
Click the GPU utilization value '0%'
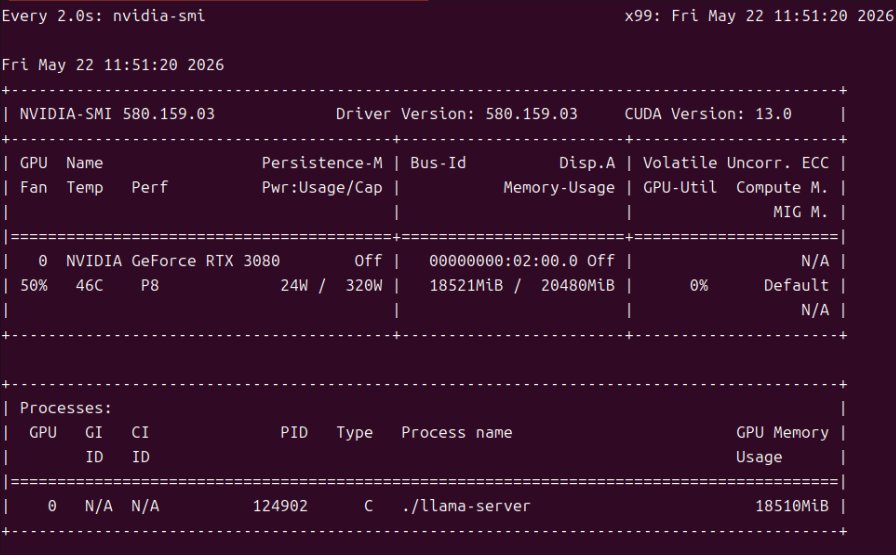tap(699, 285)
